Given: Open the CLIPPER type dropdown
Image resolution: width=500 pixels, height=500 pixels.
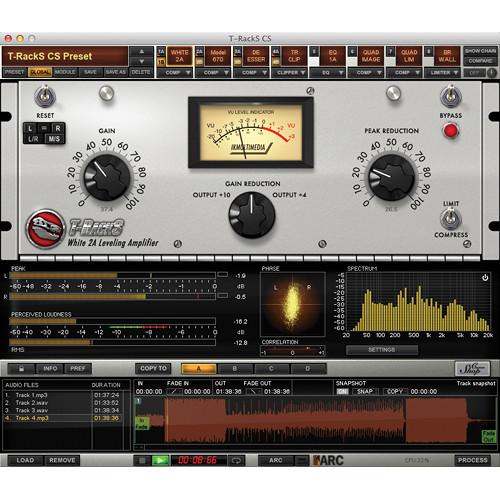Looking at the screenshot, I should coord(289,72).
